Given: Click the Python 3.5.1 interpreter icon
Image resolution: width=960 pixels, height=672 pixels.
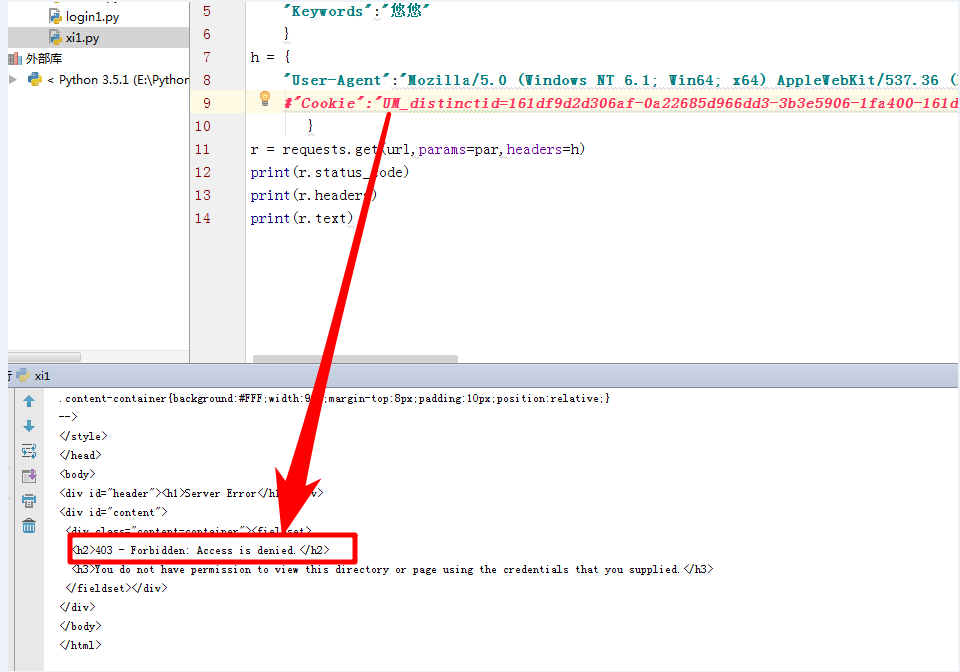Looking at the screenshot, I should click(x=35, y=80).
